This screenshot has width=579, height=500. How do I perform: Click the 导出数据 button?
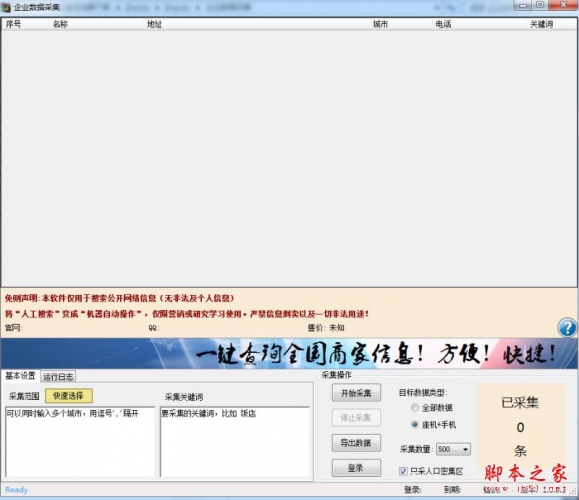coord(356,442)
